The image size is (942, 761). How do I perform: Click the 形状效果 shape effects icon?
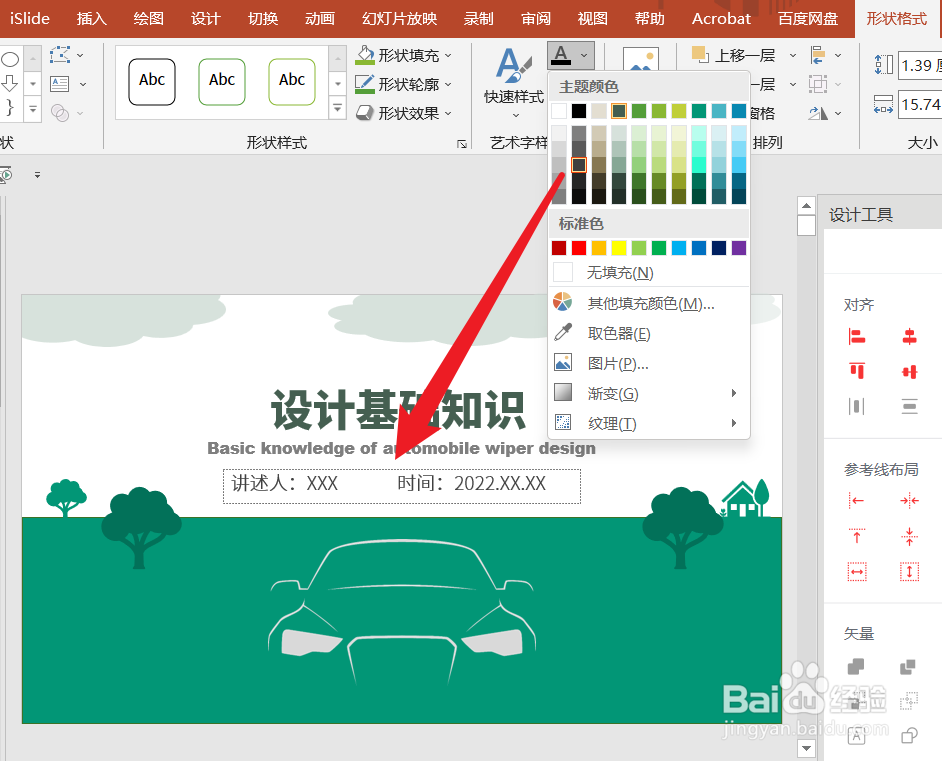(365, 113)
